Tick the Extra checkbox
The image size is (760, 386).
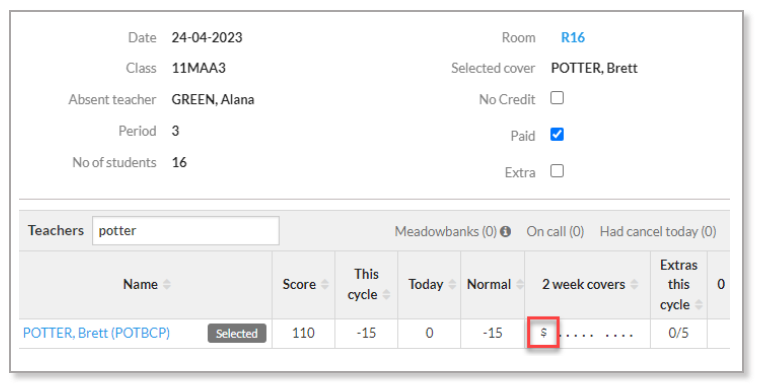(x=557, y=171)
